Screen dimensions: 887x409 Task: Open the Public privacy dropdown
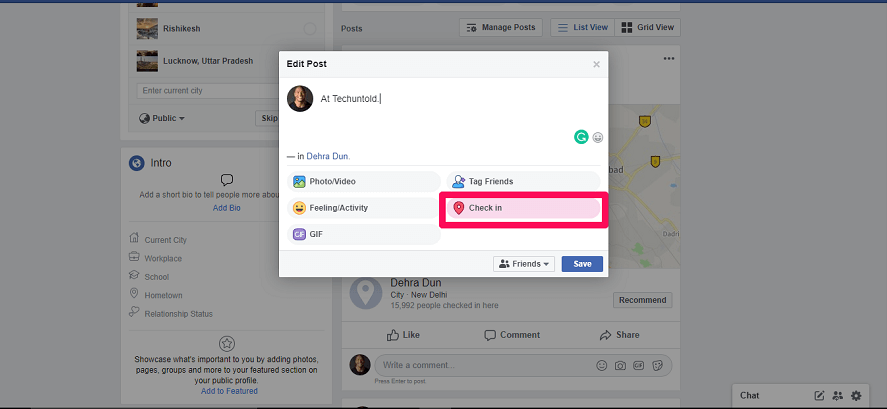coord(162,118)
